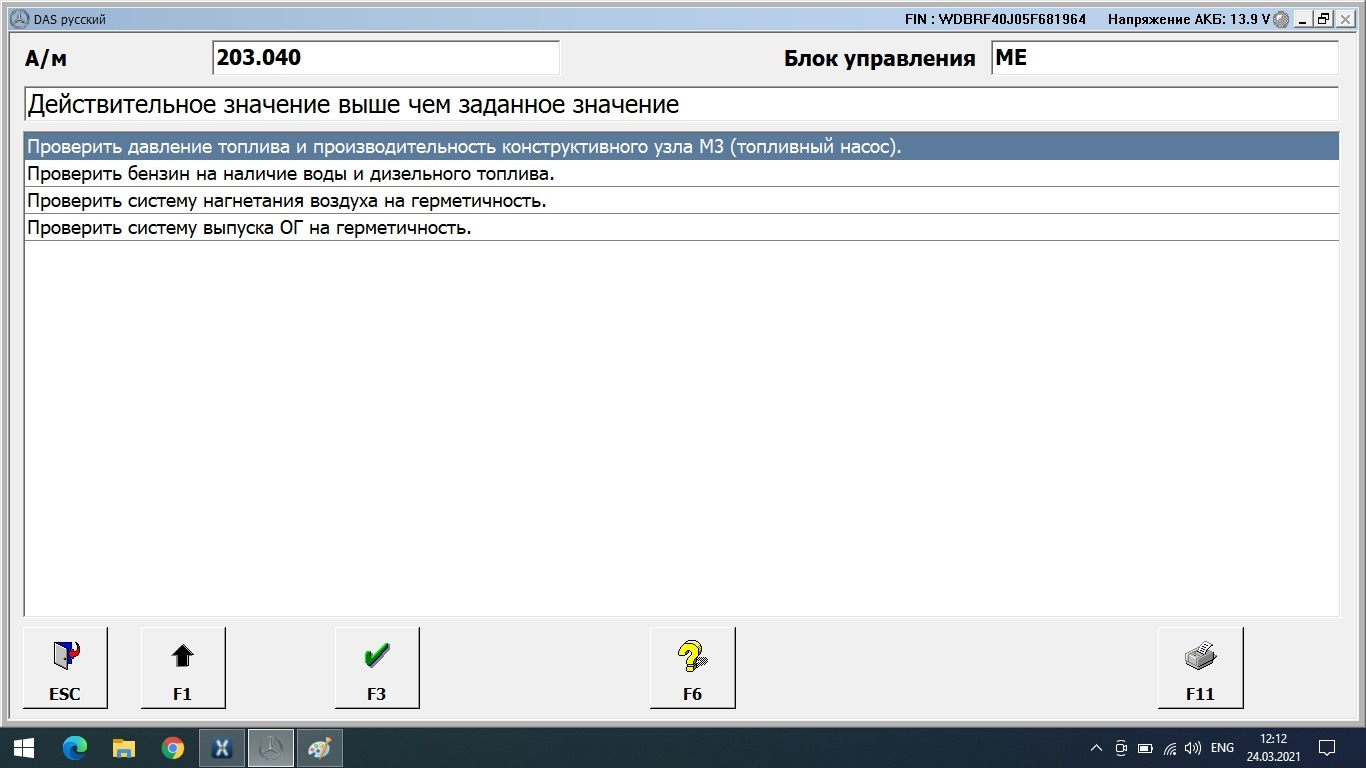The width and height of the screenshot is (1366, 768).
Task: Open the notification center
Action: pos(1327,747)
